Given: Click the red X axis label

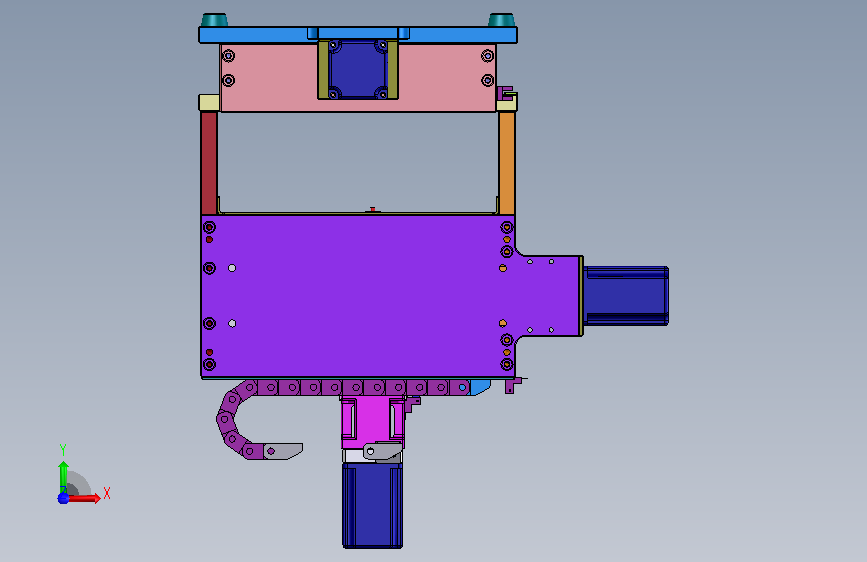Looking at the screenshot, I should (107, 493).
